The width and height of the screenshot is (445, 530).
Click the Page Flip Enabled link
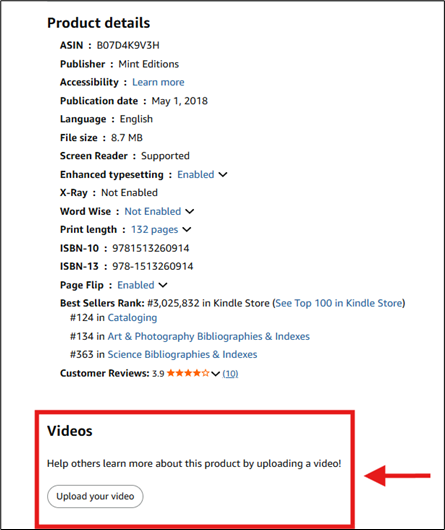pyautogui.click(x=135, y=285)
